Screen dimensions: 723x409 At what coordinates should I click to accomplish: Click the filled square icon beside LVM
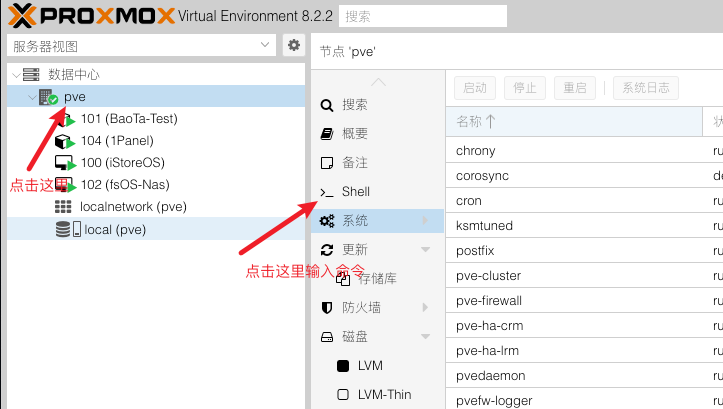343,366
